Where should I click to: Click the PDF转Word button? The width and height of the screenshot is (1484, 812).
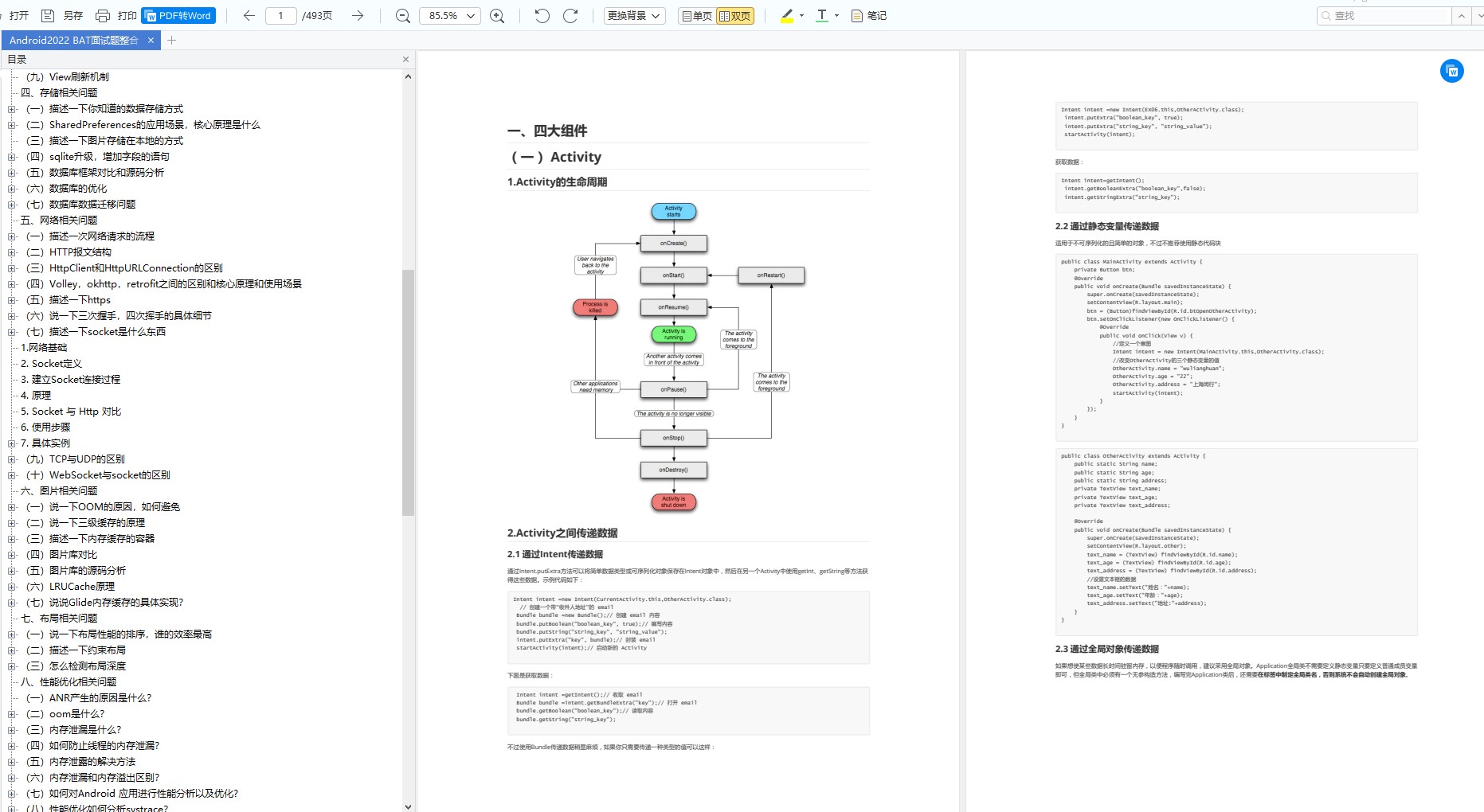(178, 16)
